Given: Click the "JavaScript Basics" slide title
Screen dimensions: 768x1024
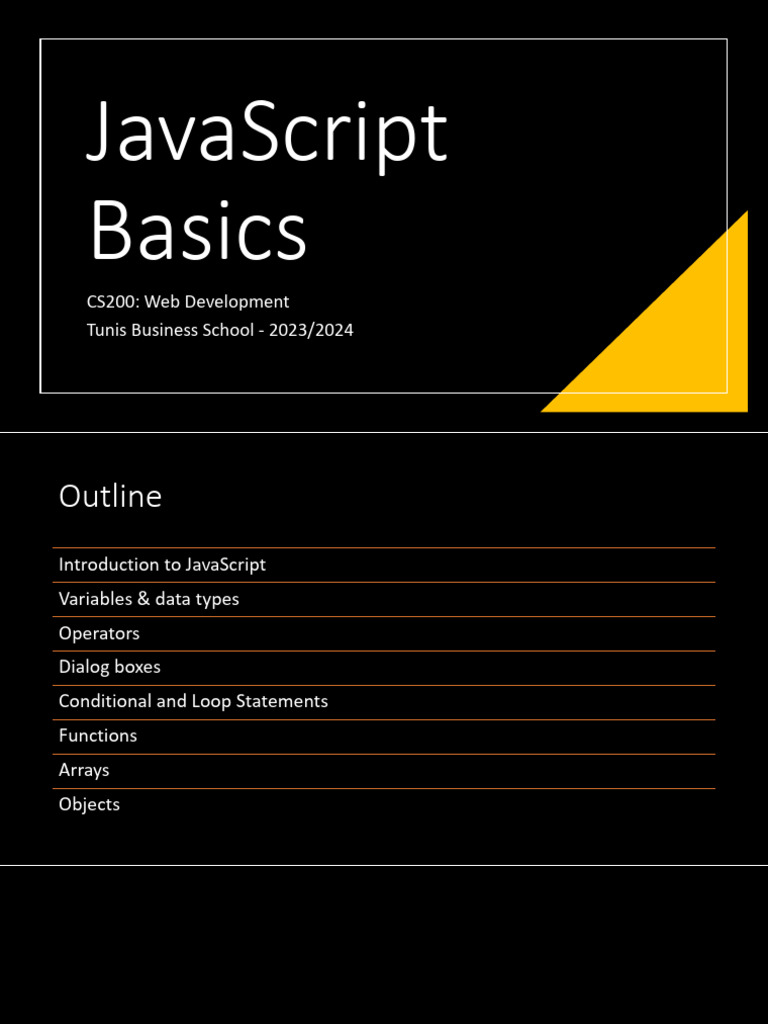Looking at the screenshot, I should click(267, 180).
